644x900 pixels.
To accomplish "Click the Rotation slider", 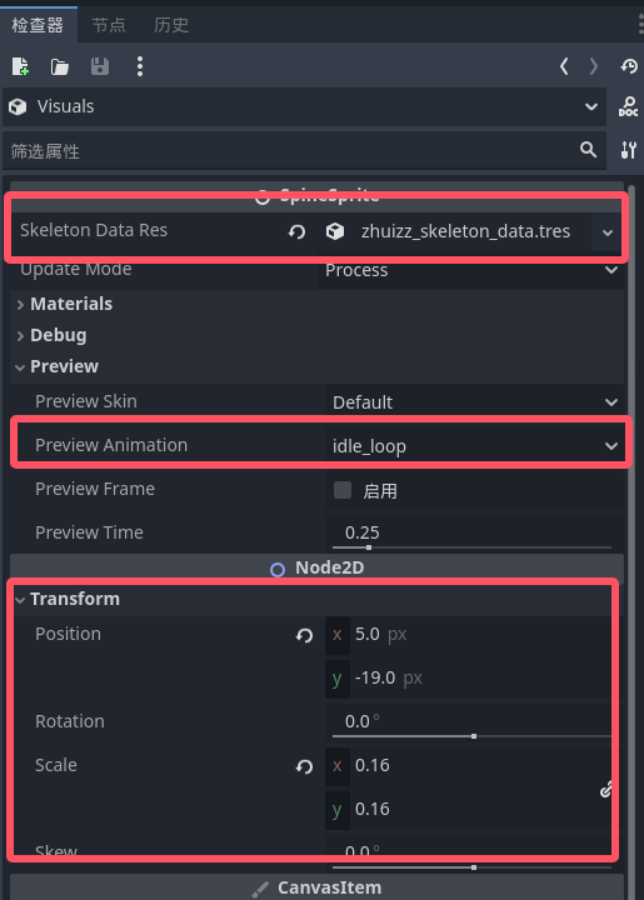I will (472, 736).
